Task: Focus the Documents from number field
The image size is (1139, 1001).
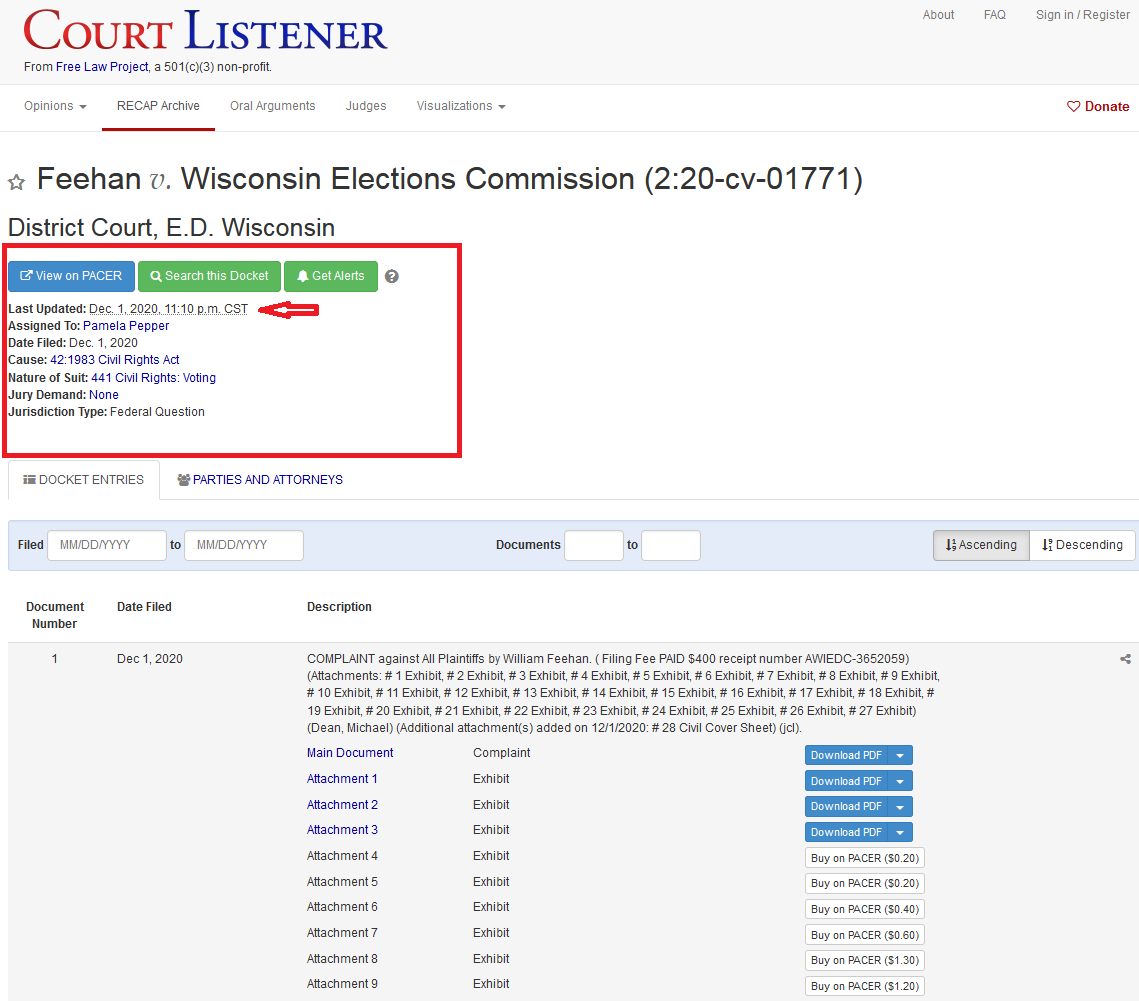Action: [x=594, y=545]
